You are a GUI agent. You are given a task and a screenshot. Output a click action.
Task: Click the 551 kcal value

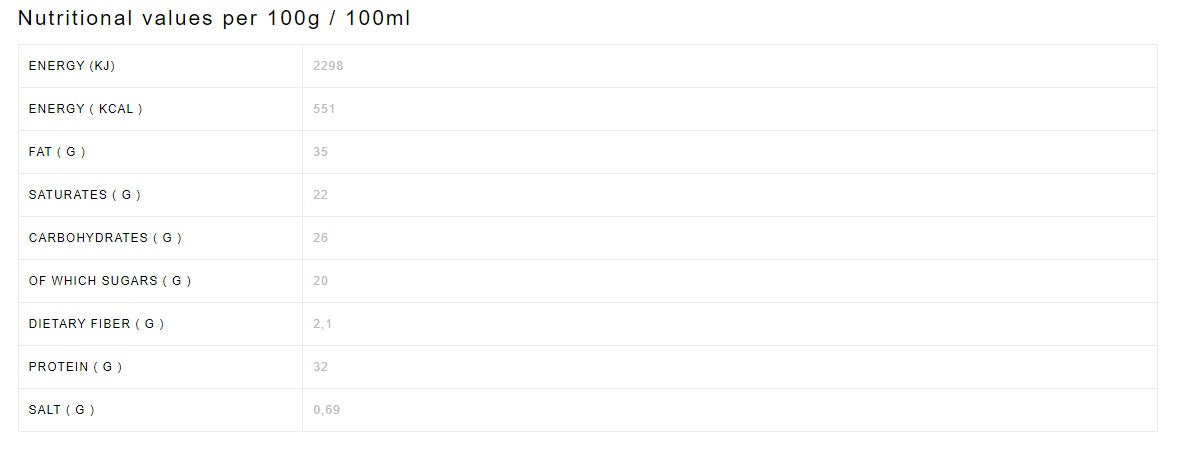325,109
